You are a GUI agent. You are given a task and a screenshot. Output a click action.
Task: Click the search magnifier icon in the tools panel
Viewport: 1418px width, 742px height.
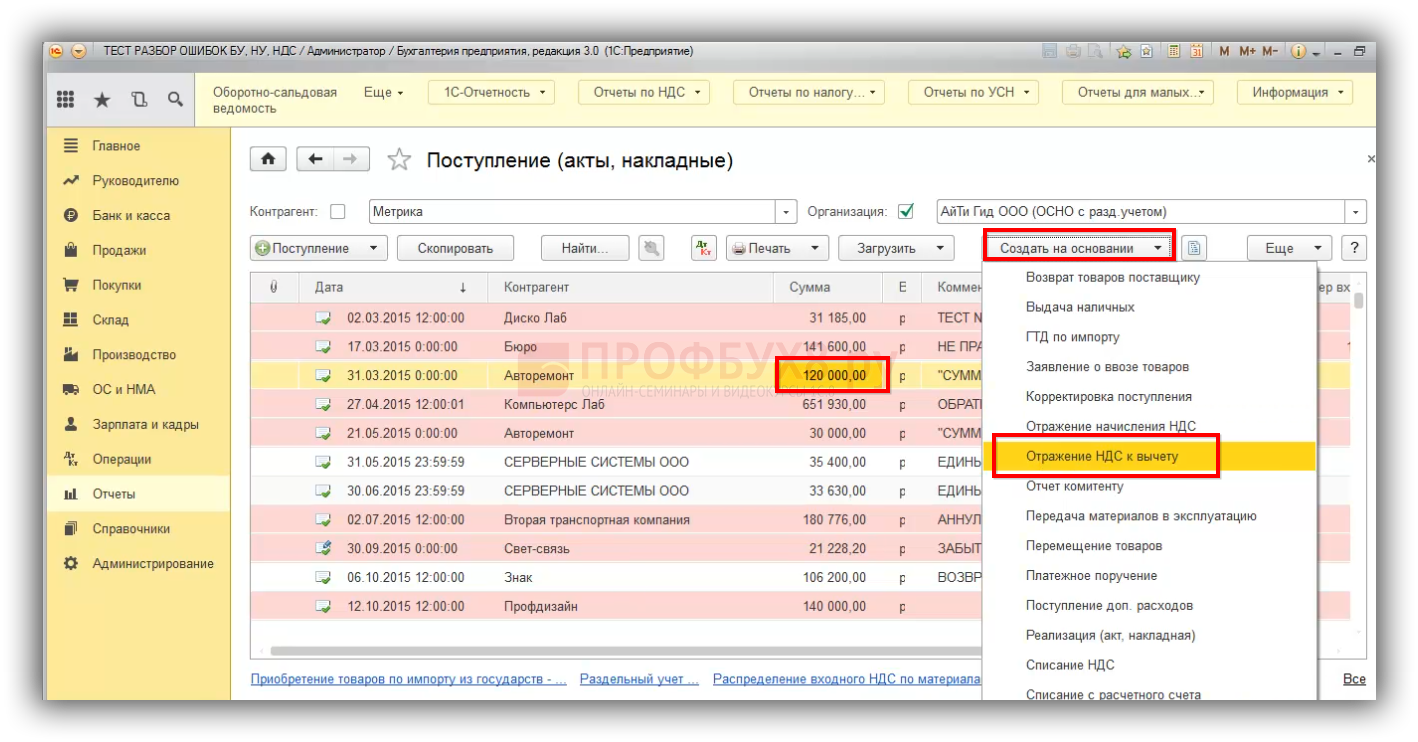point(175,99)
